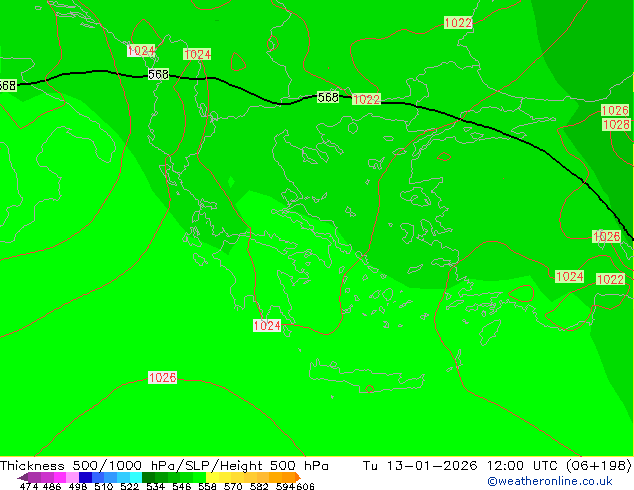Image resolution: width=634 pixels, height=490 pixels.
Task: Click the weatheronline.co.uk copyright link
Action: [550, 481]
